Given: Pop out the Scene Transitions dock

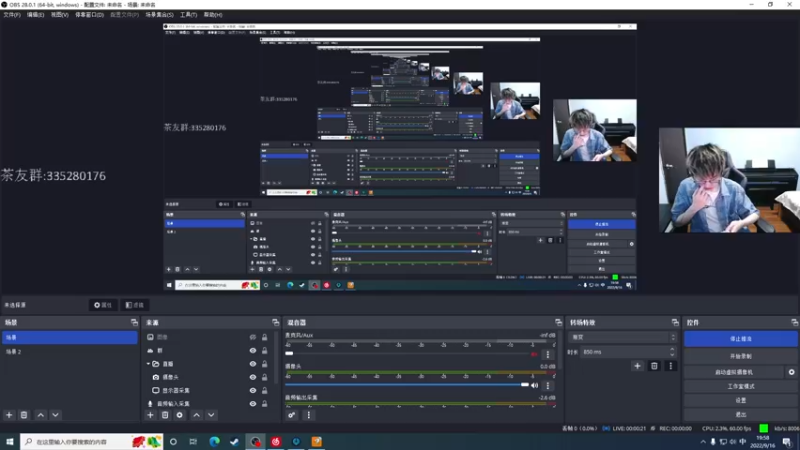Looking at the screenshot, I should (675, 322).
